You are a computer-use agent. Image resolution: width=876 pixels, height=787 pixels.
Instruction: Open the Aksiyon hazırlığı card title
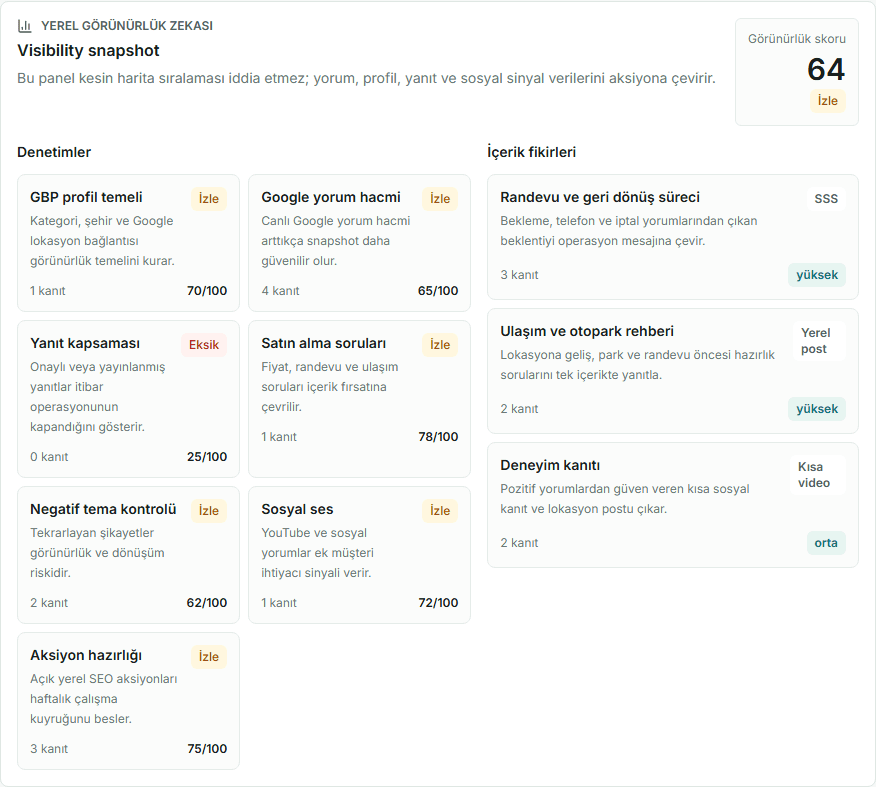(86, 655)
